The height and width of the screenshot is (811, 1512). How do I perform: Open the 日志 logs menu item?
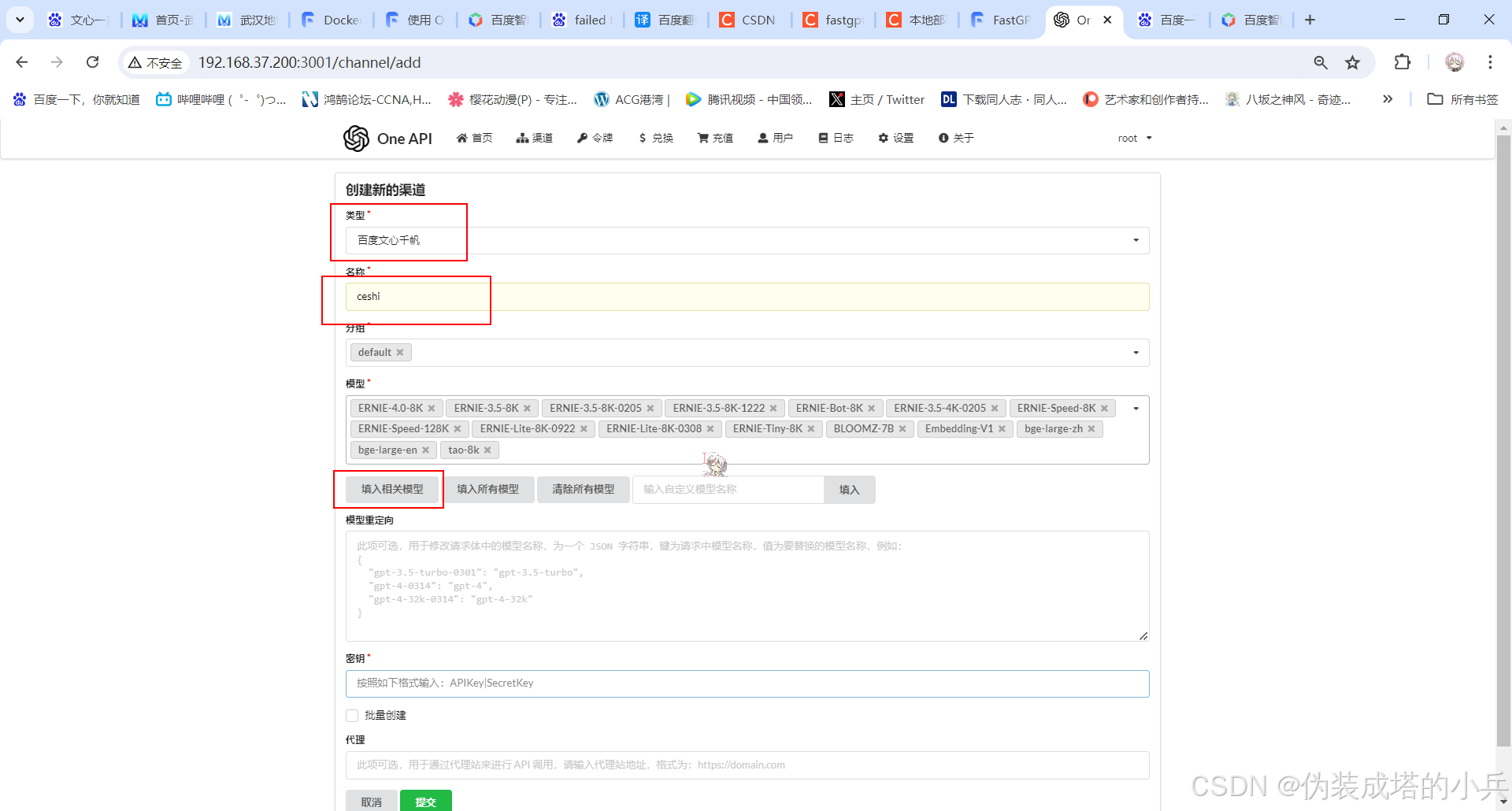836,138
